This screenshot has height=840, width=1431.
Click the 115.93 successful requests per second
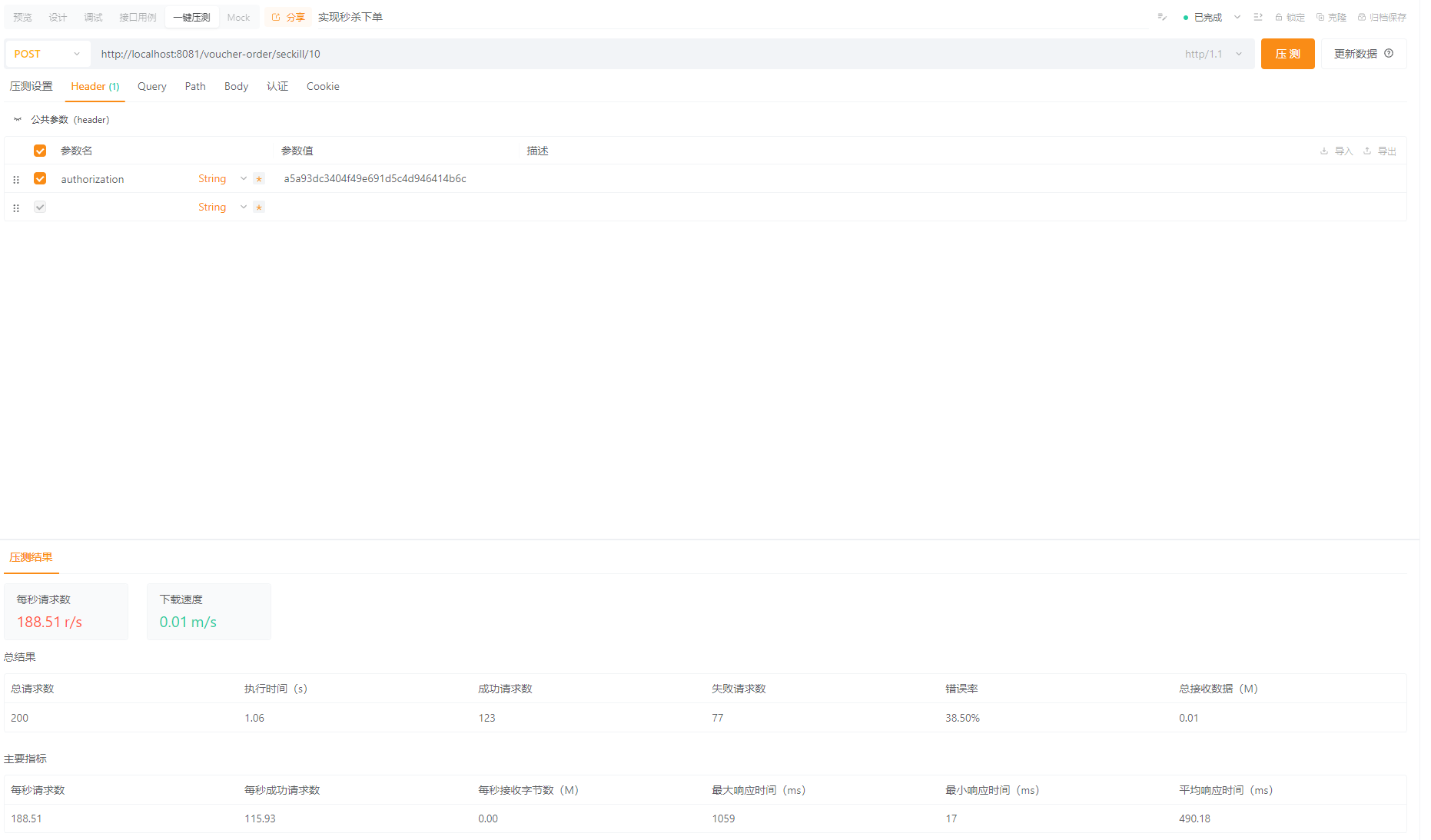pyautogui.click(x=260, y=818)
